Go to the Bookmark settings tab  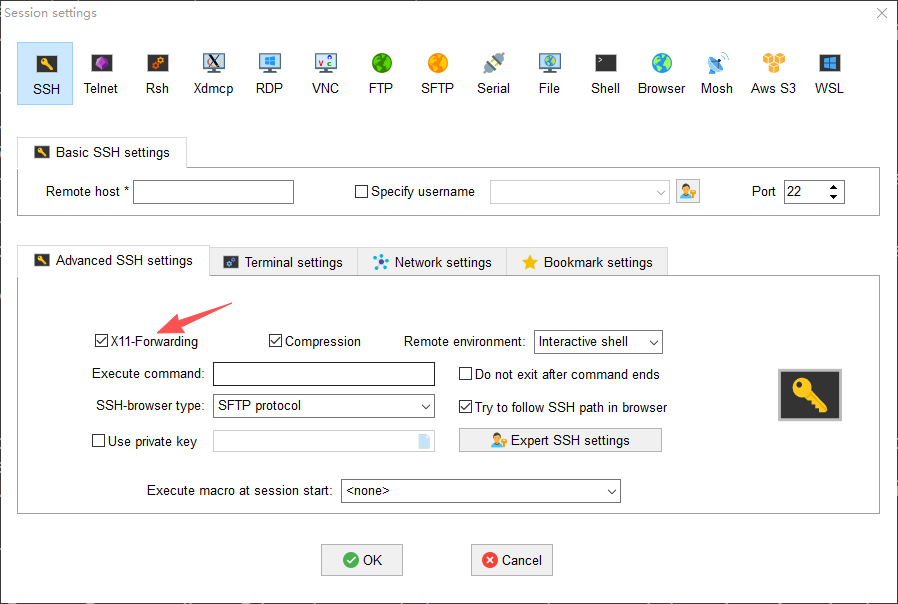click(587, 262)
